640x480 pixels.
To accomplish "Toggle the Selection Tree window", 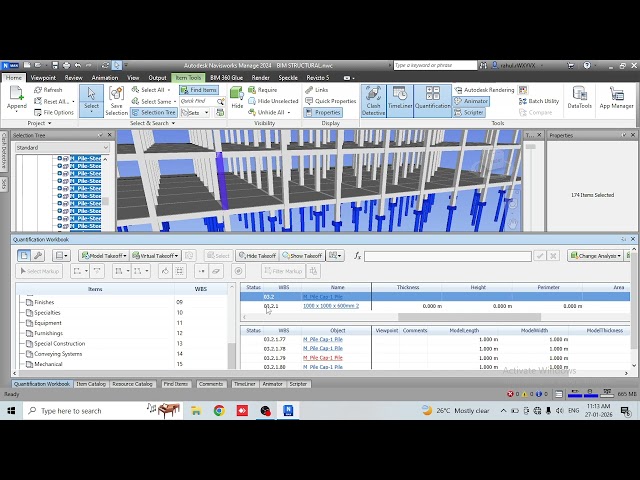I will [154, 112].
